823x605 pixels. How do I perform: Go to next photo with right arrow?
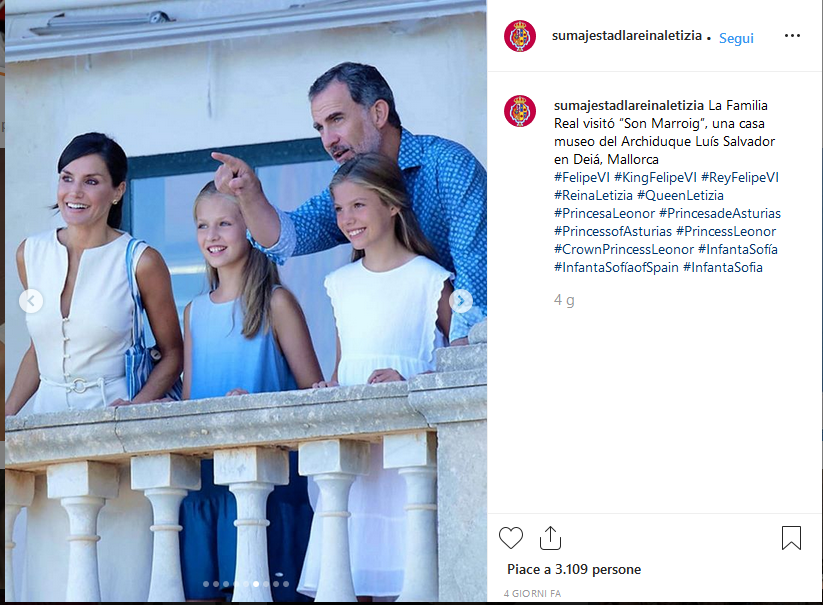click(461, 301)
